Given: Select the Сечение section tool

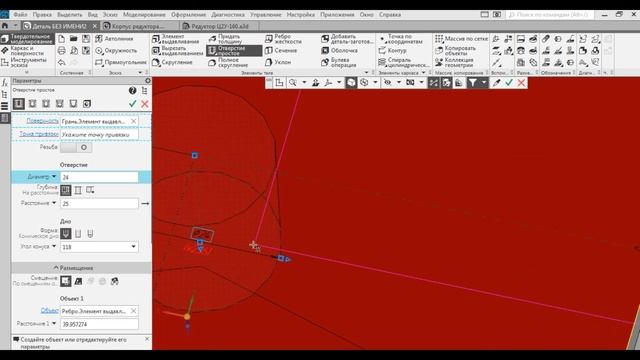Looking at the screenshot, I should 281,51.
